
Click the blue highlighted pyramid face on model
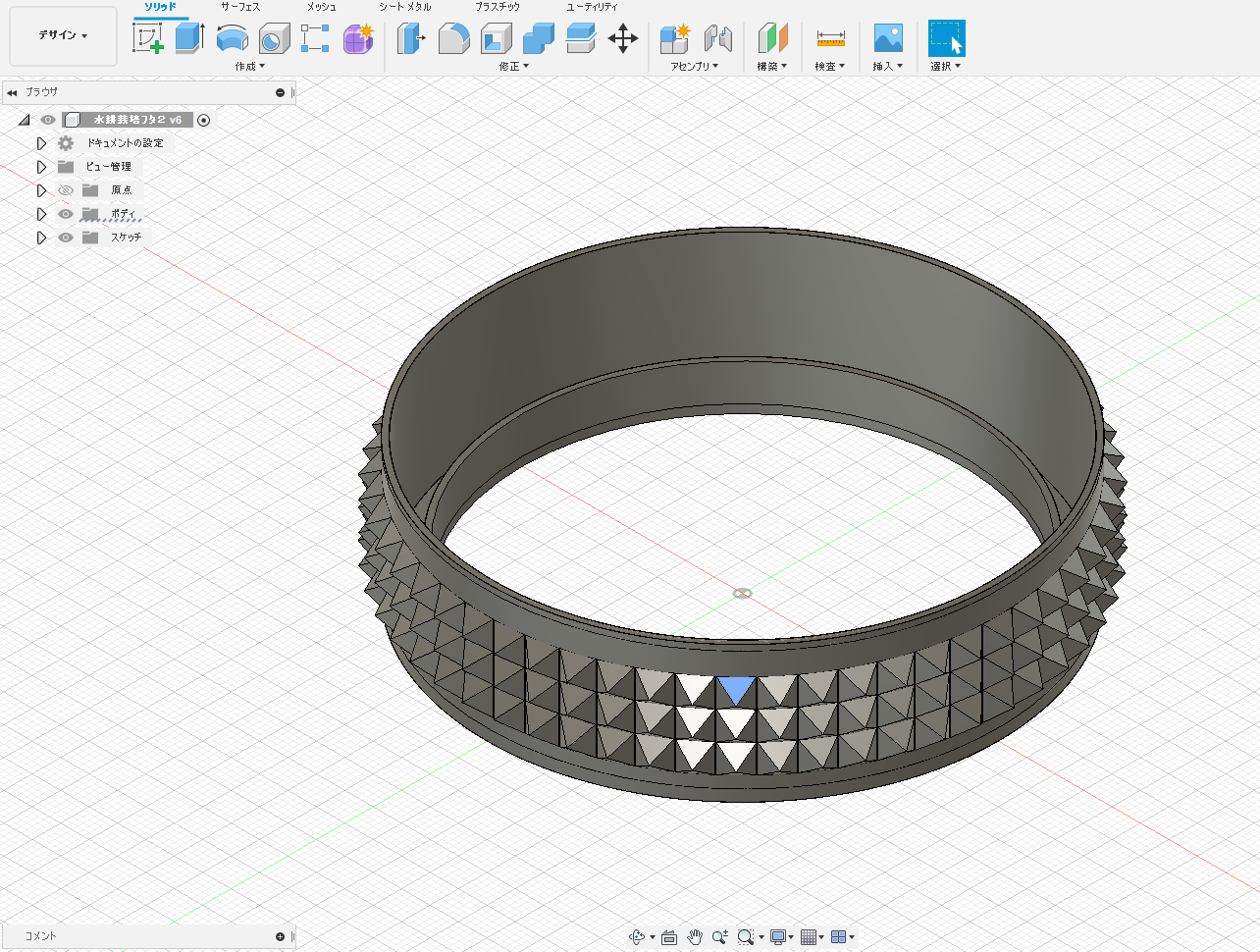[x=736, y=687]
